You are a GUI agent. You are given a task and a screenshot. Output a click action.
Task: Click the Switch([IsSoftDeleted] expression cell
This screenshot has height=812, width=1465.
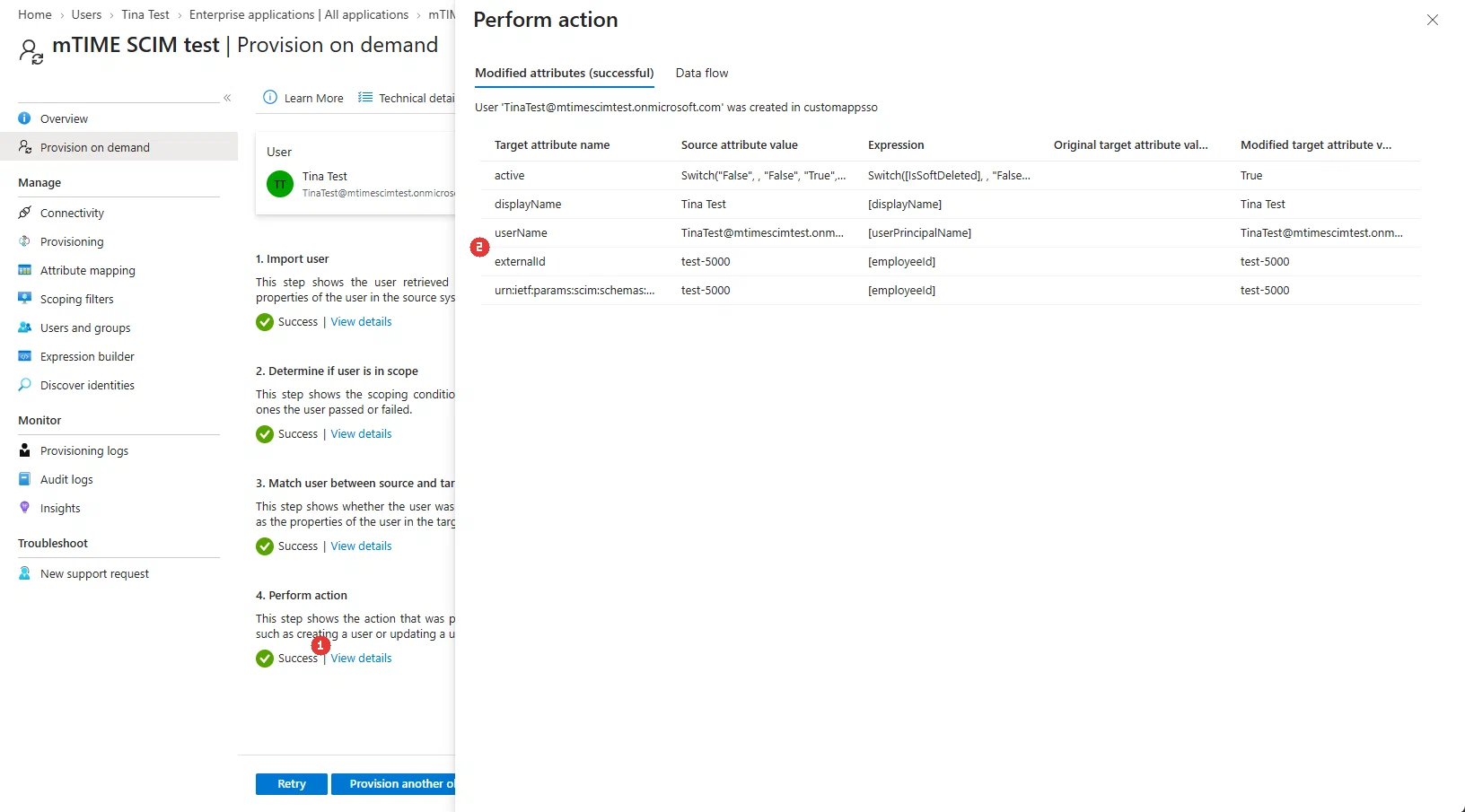(x=949, y=176)
